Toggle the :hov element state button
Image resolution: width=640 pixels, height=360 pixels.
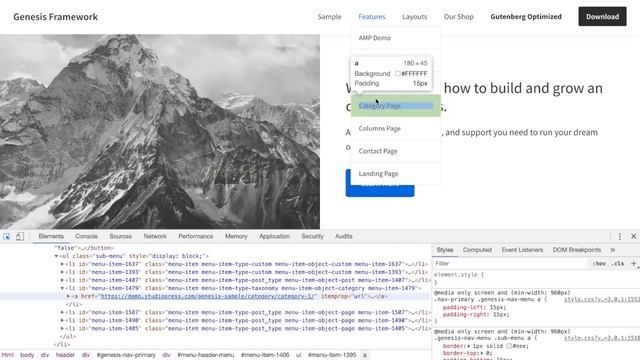coord(599,264)
